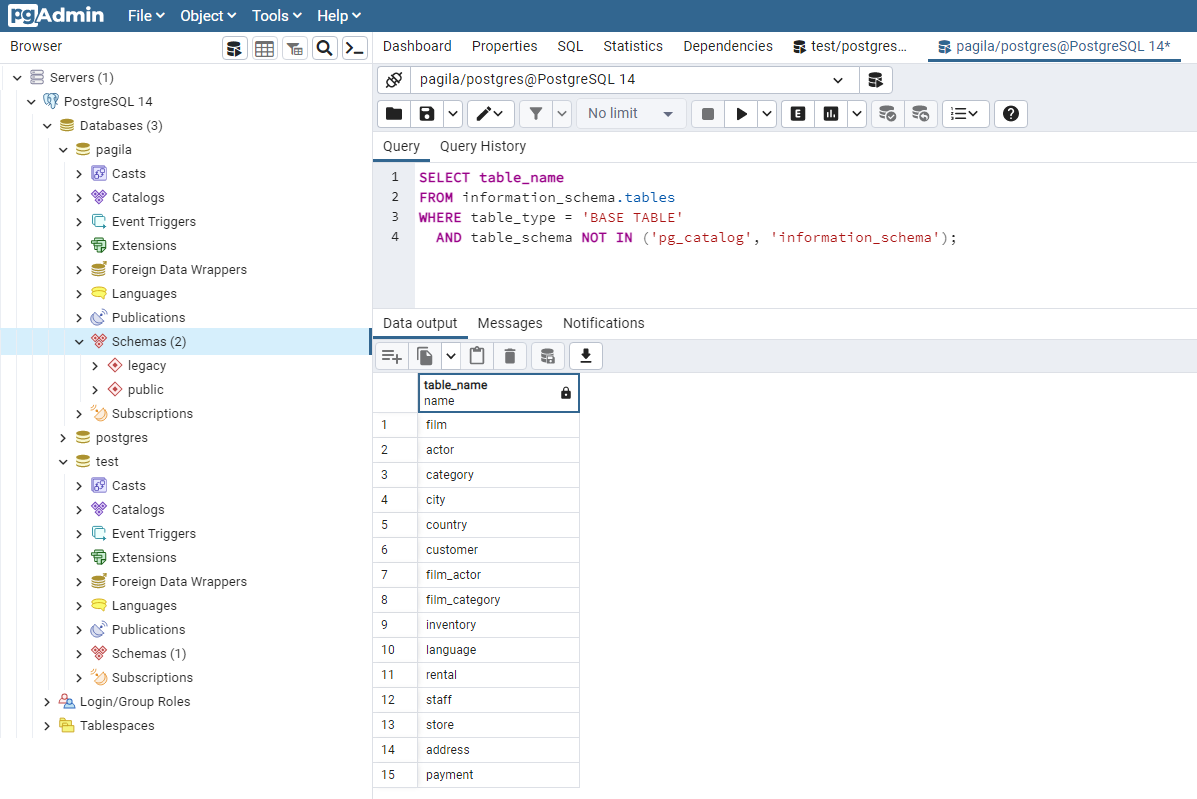Viewport: 1197px width, 799px height.
Task: Click the Search objects magnifier icon
Action: point(324,47)
